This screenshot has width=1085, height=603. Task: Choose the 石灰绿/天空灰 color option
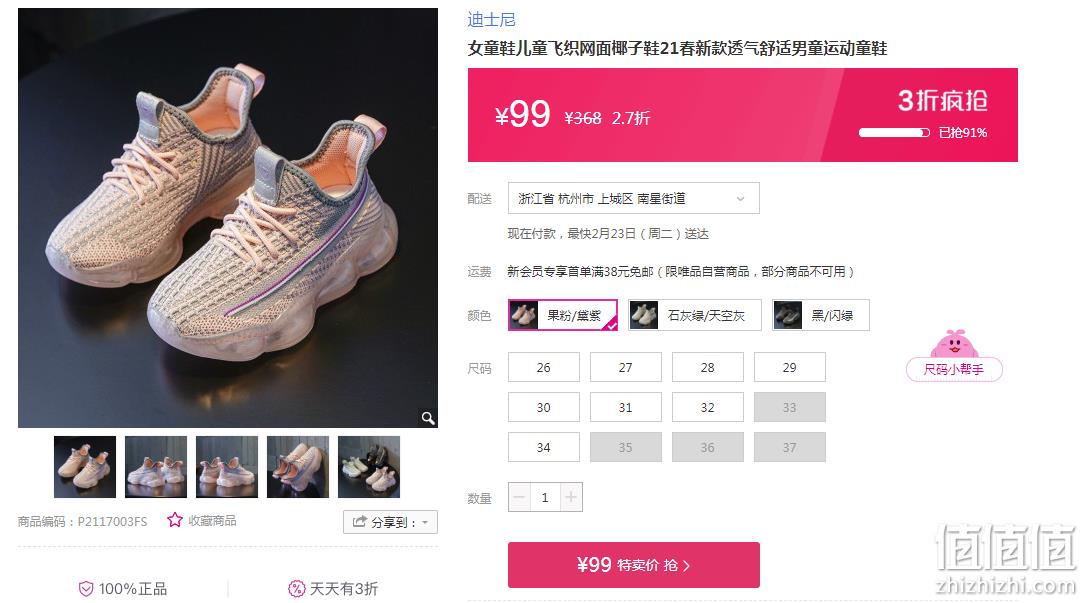tap(695, 315)
